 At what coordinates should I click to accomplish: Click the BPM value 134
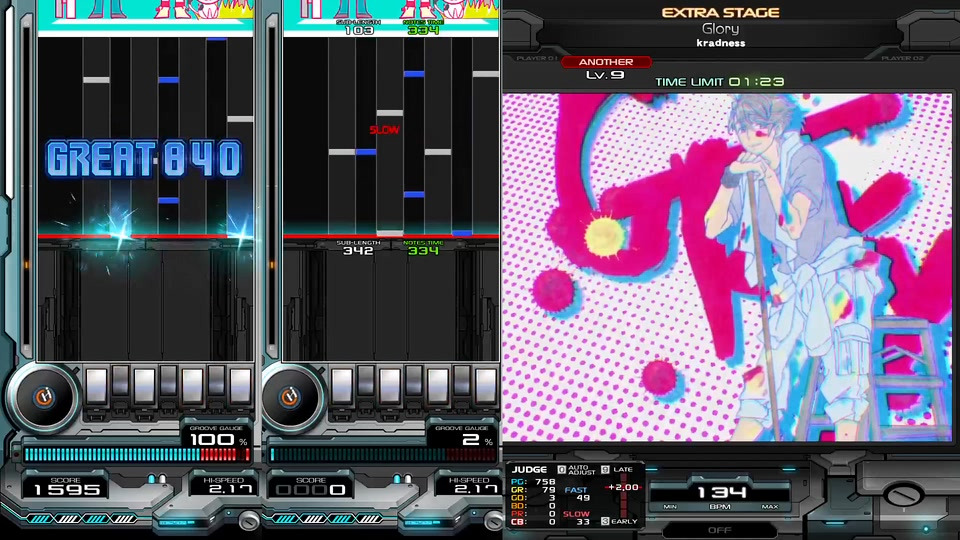(x=721, y=492)
